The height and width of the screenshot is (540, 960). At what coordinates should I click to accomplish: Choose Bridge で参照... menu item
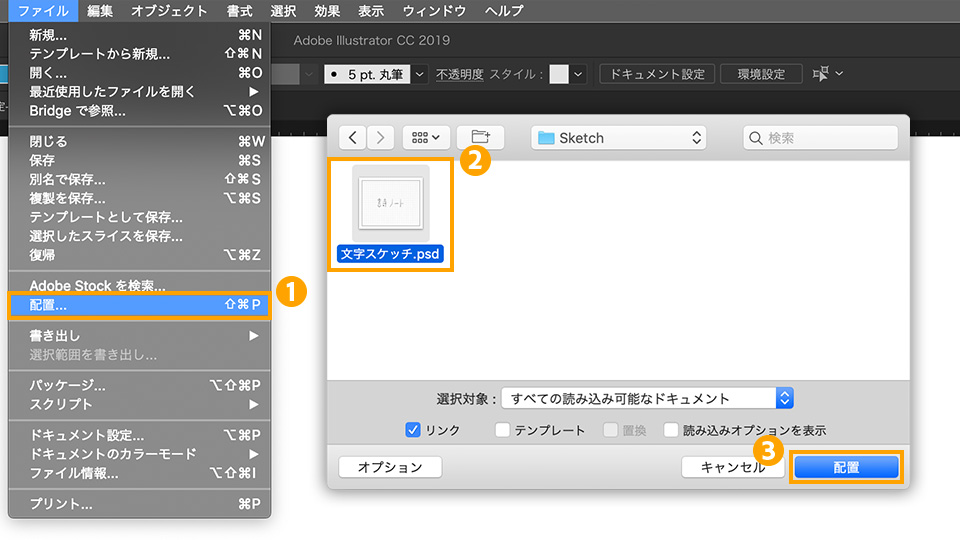[140, 111]
